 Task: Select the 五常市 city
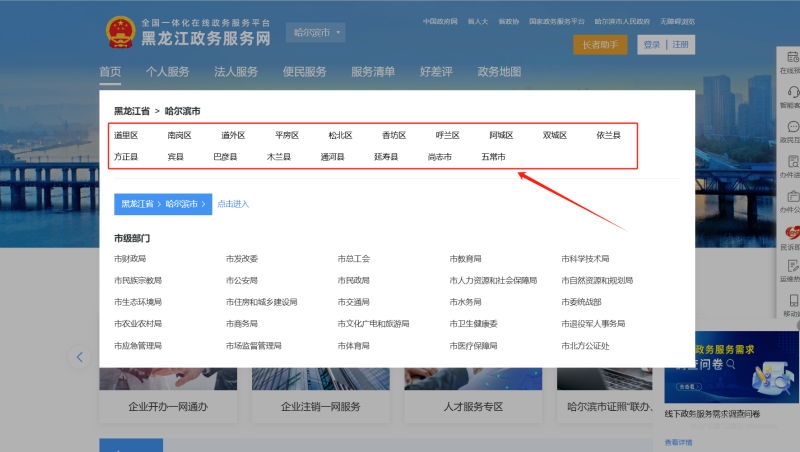click(493, 157)
